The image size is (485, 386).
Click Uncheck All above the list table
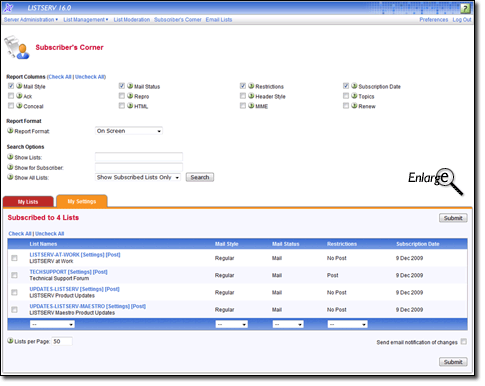tap(50, 234)
